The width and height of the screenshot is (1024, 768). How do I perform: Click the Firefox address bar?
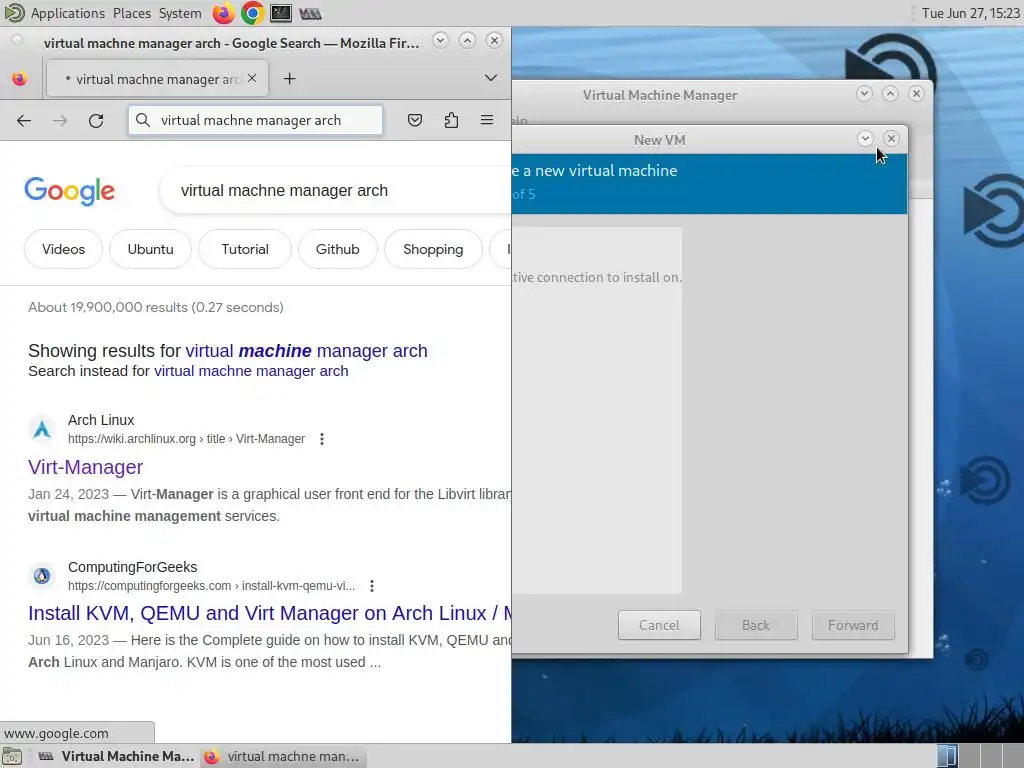click(255, 120)
